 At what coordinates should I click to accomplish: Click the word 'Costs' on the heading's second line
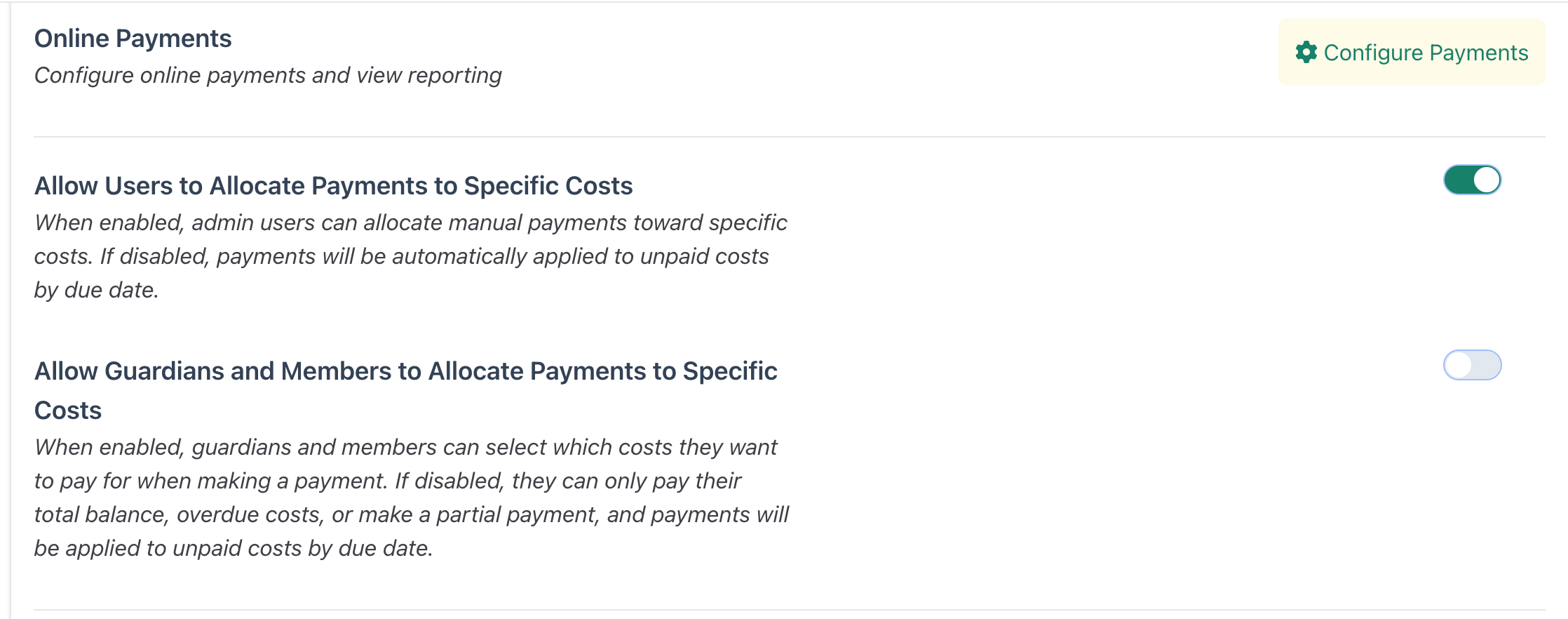click(x=68, y=410)
